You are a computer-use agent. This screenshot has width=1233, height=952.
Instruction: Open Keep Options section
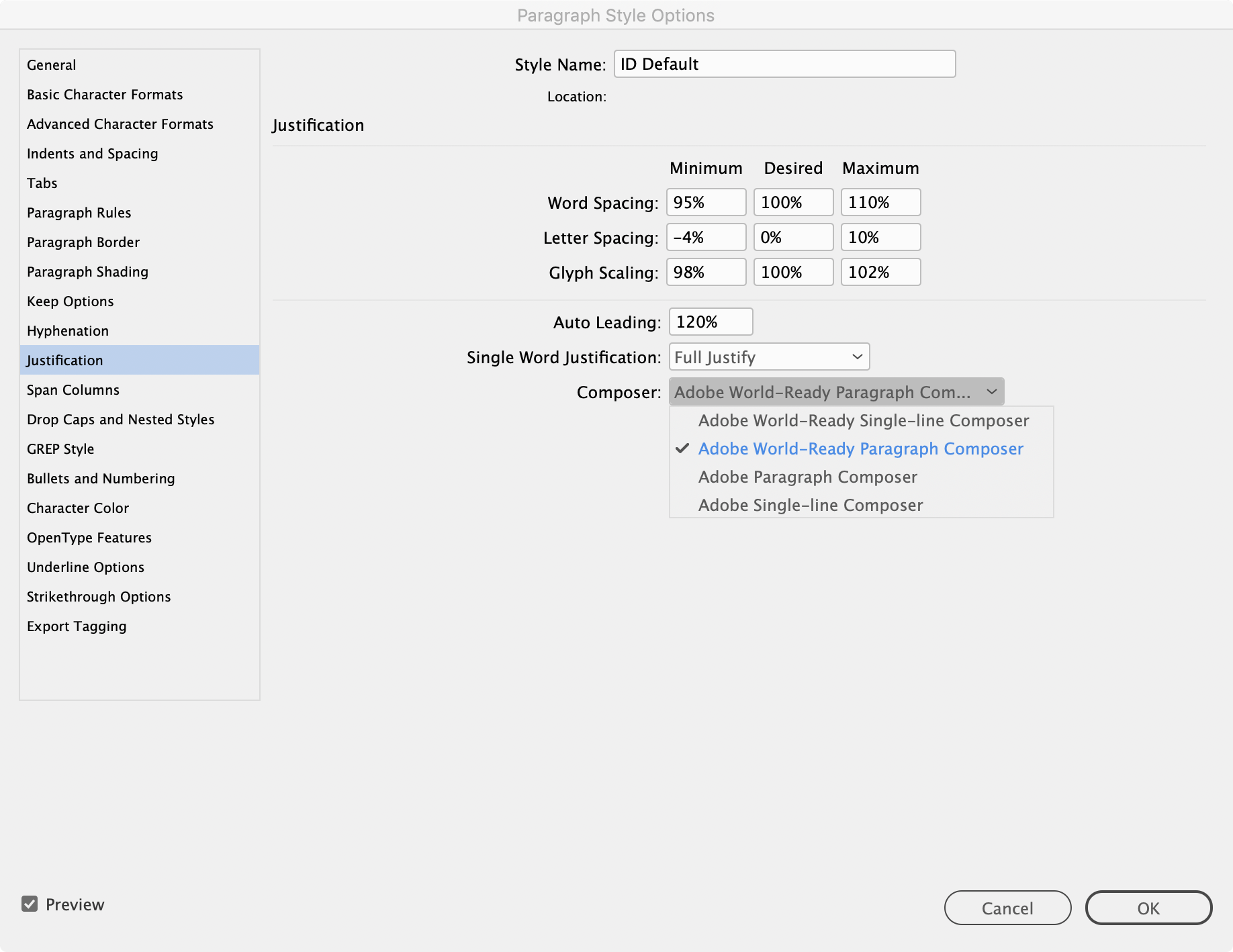point(70,301)
